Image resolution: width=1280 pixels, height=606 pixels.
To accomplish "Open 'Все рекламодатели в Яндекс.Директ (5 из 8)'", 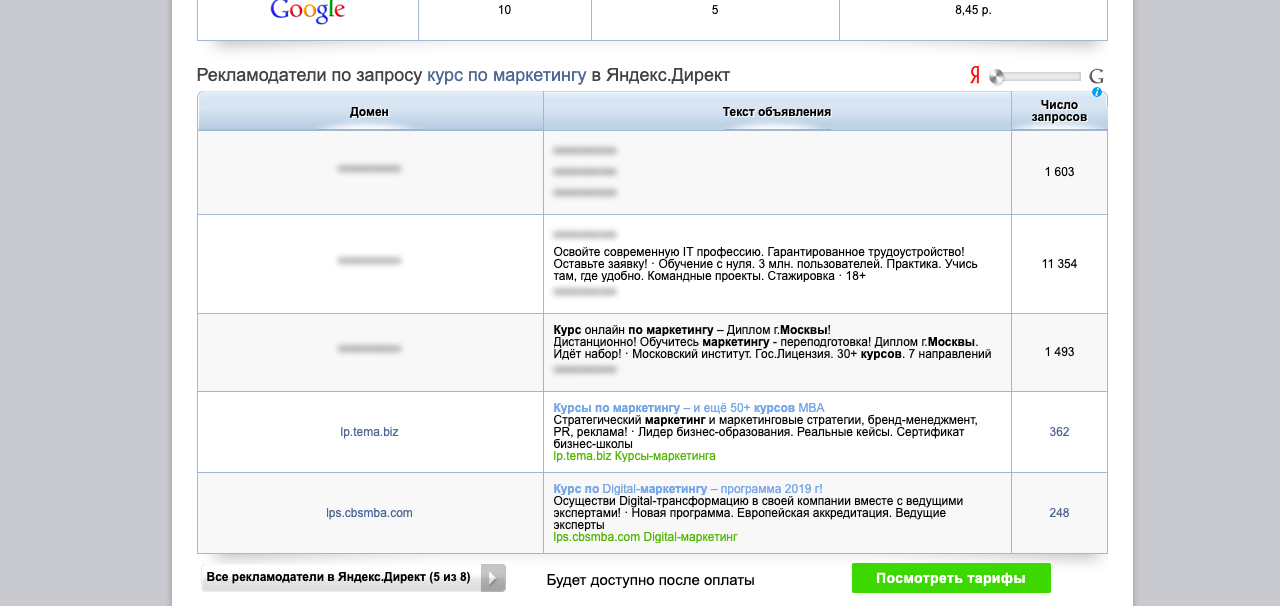I will coord(353,578).
